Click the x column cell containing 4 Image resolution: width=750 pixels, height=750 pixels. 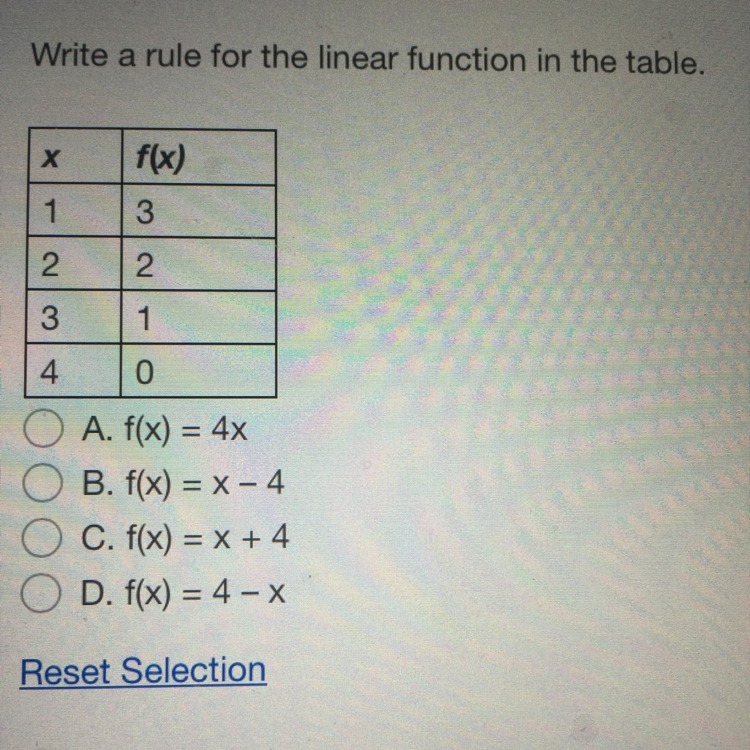73,370
